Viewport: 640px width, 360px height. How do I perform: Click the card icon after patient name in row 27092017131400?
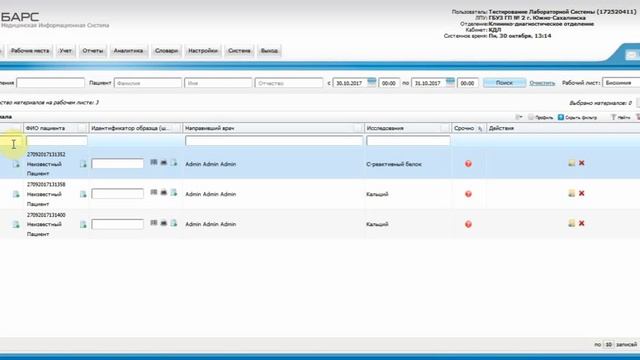click(83, 224)
